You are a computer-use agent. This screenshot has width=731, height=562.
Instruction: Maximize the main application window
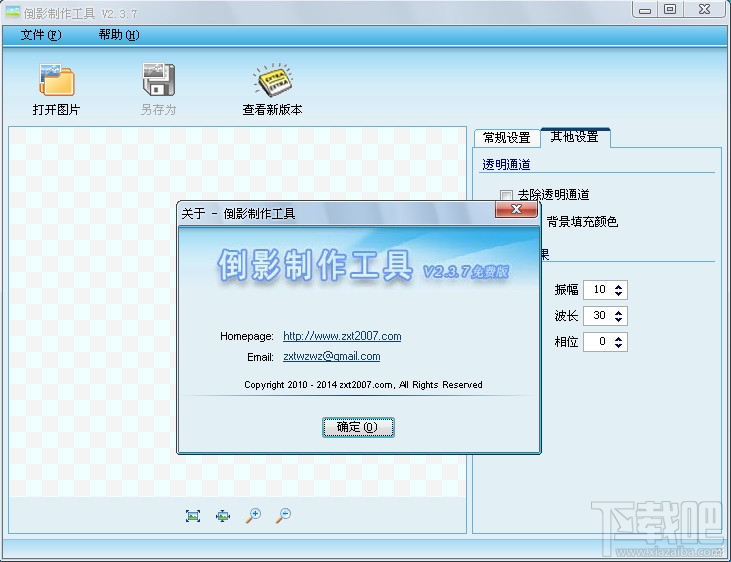pos(670,10)
